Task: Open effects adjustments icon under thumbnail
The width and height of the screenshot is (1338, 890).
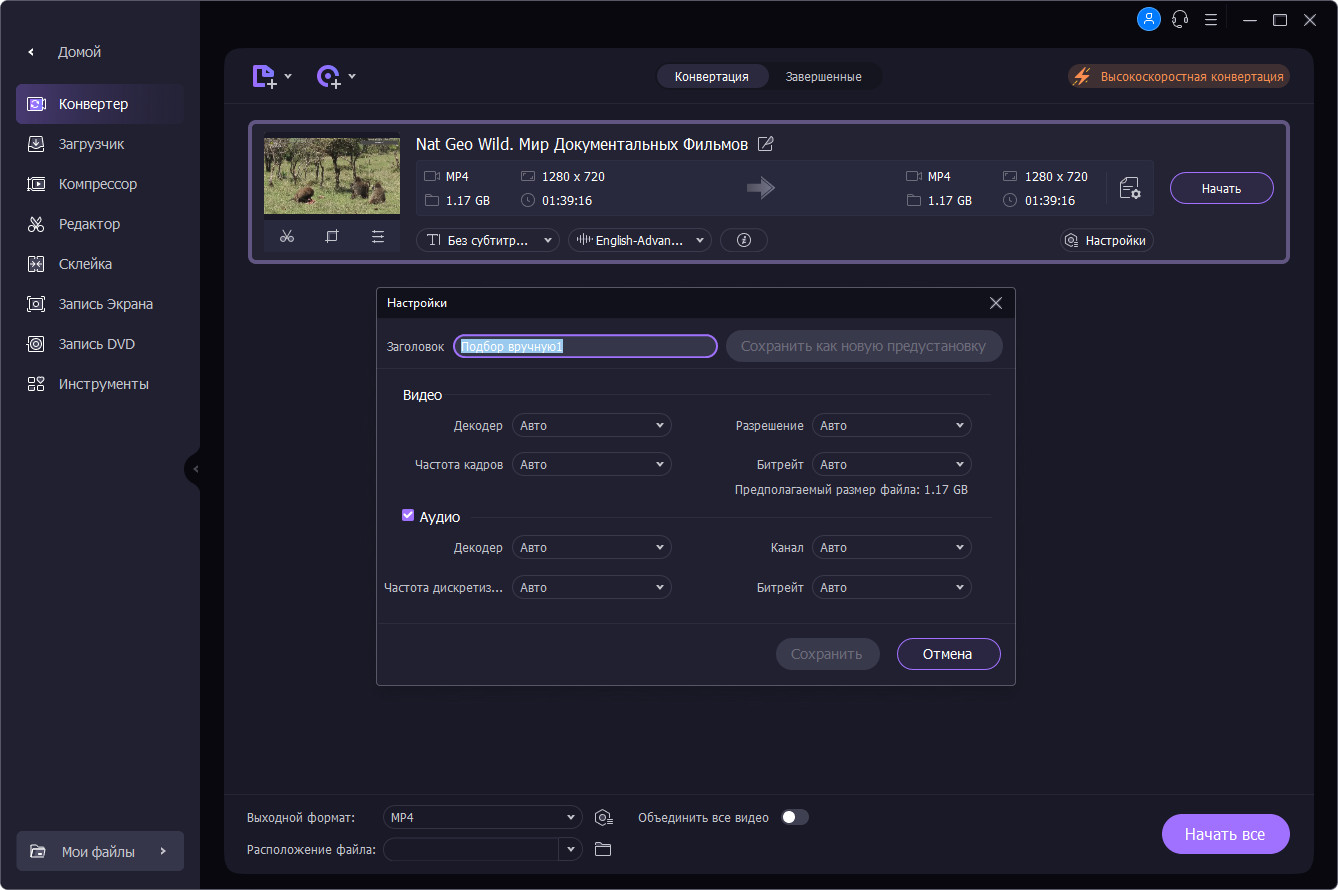Action: tap(377, 237)
